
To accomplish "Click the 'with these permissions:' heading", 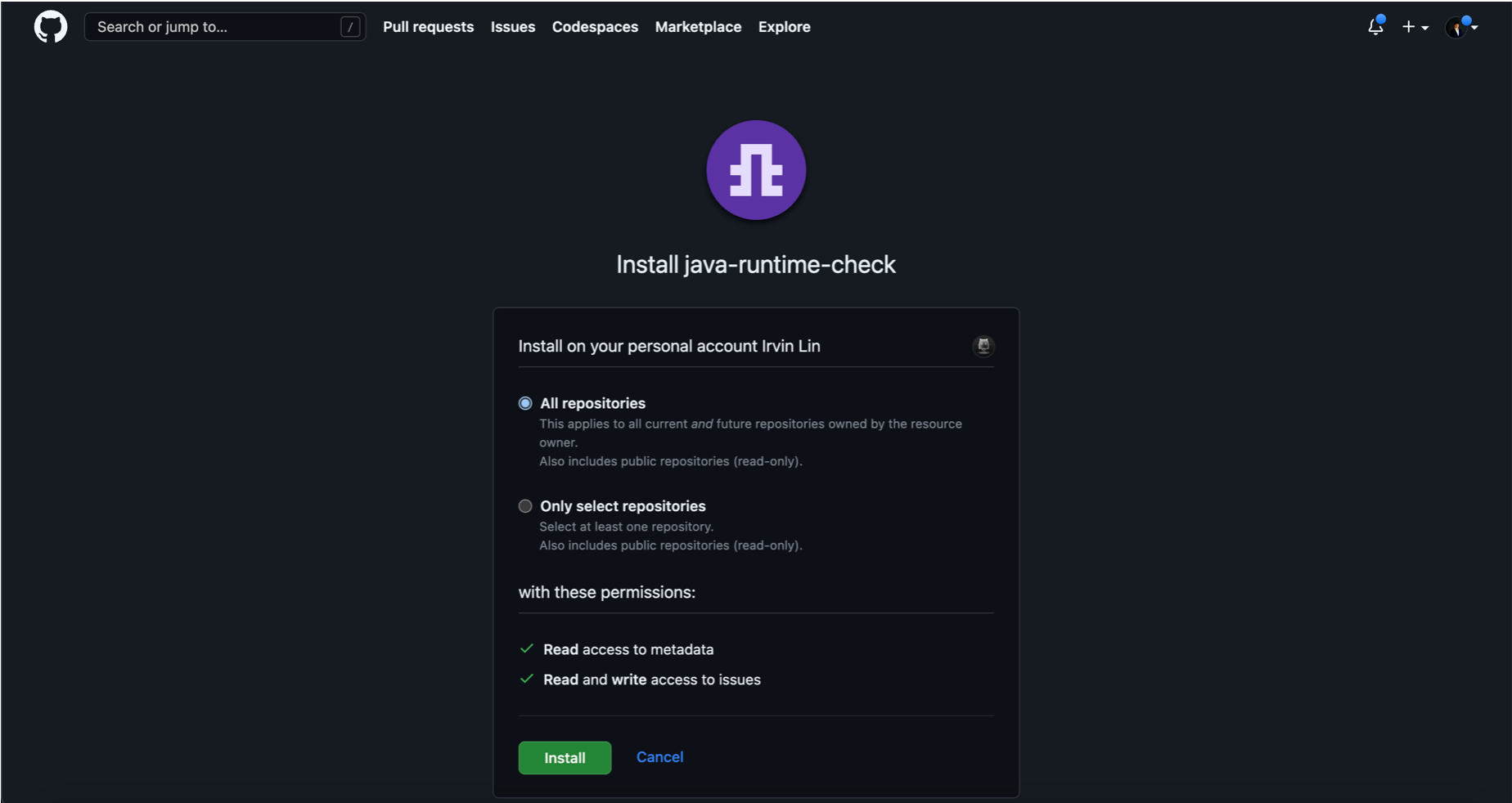I will (x=607, y=592).
